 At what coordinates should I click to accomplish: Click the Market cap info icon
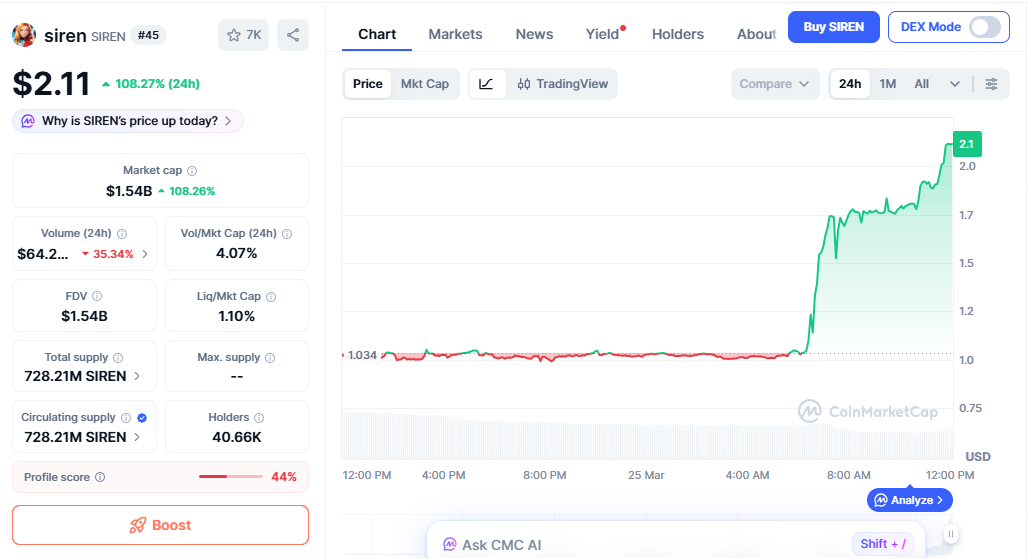192,171
